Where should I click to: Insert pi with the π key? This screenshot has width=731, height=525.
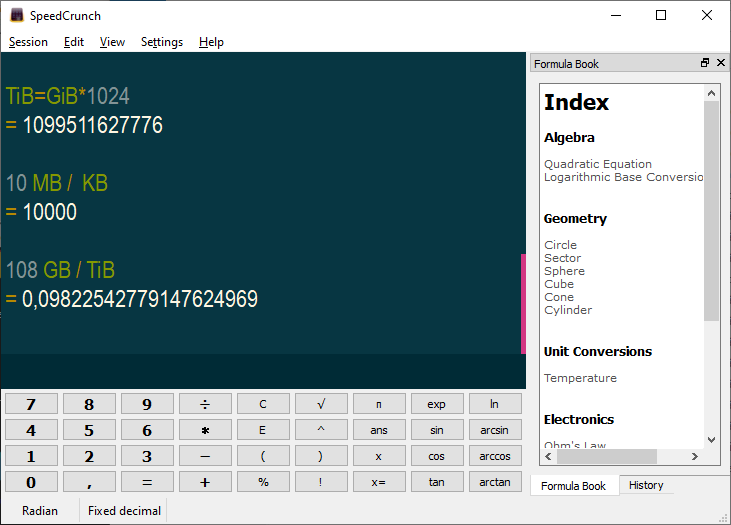[x=379, y=404]
